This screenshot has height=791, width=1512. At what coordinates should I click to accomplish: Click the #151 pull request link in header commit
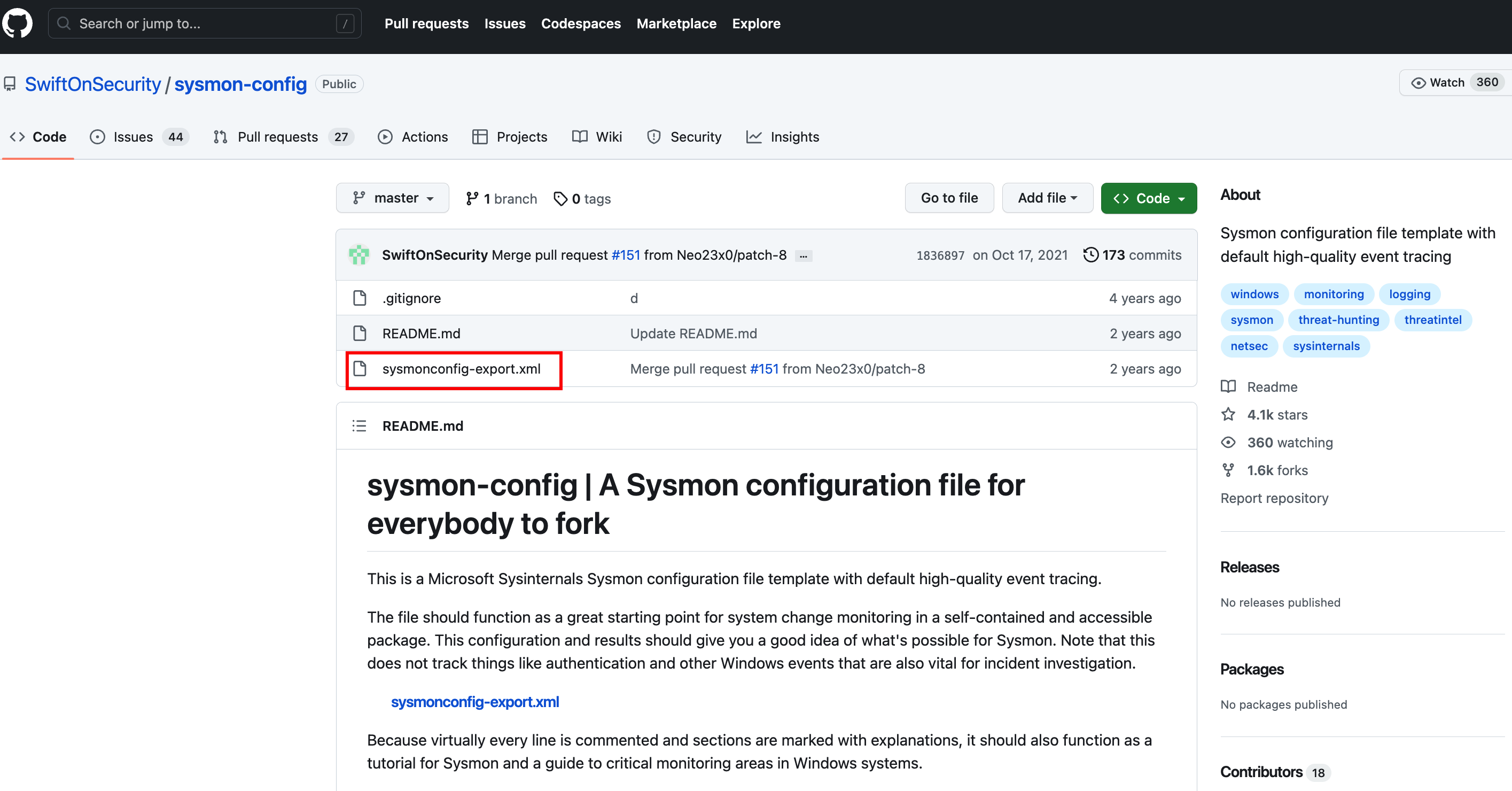tap(626, 255)
